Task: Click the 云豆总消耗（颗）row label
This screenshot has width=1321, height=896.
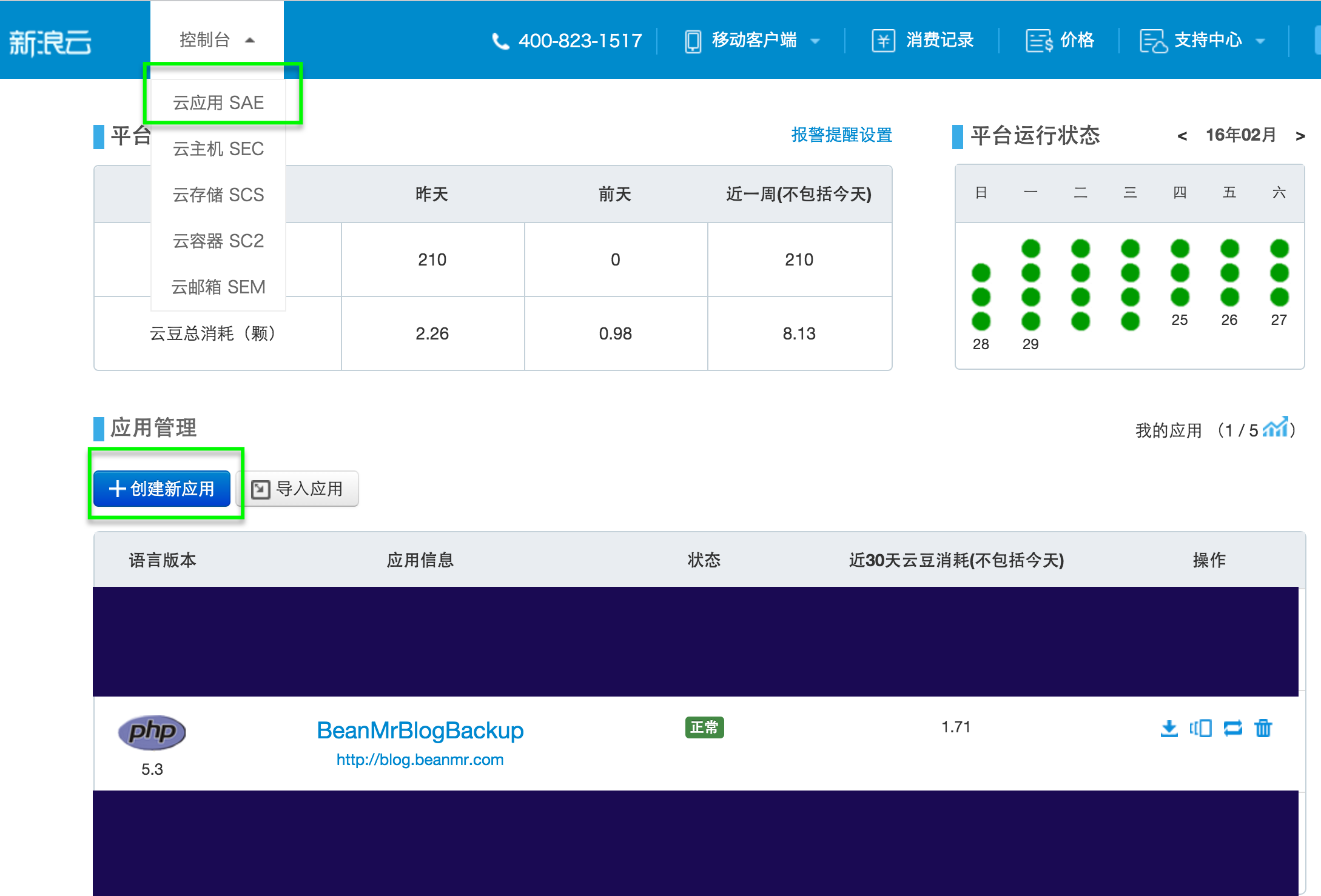Action: 213,333
